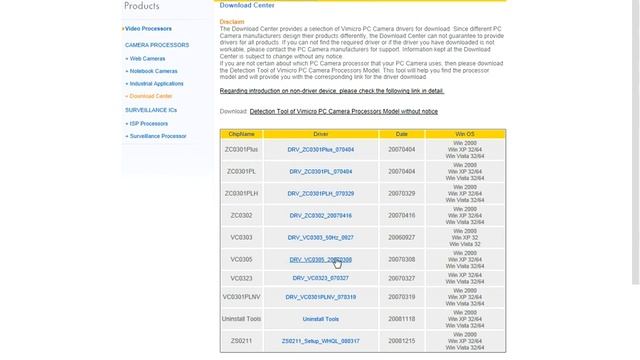This screenshot has width=640, height=360.
Task: Click the VC0301PLNV chip name cell
Action: pyautogui.click(x=242, y=297)
